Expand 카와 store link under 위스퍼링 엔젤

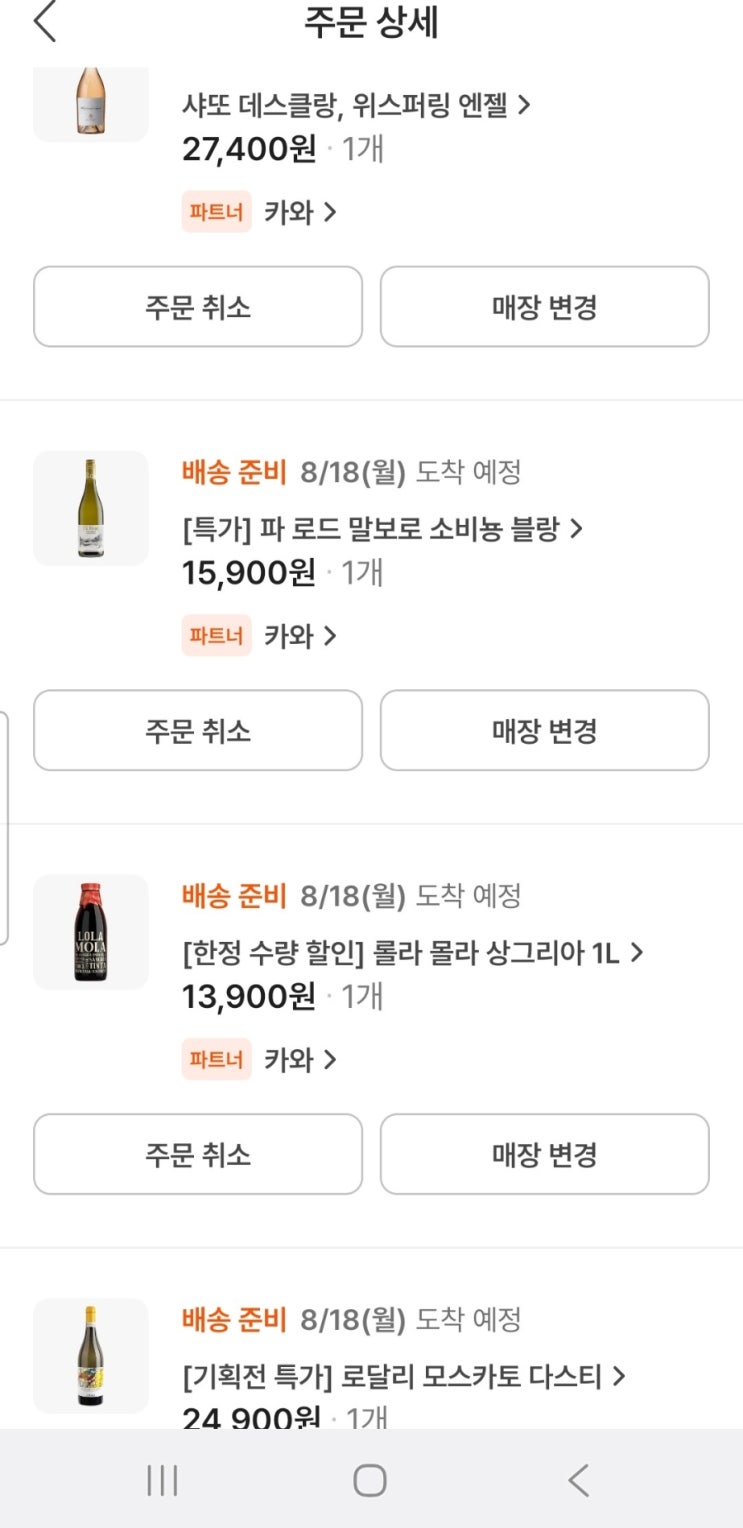click(300, 212)
